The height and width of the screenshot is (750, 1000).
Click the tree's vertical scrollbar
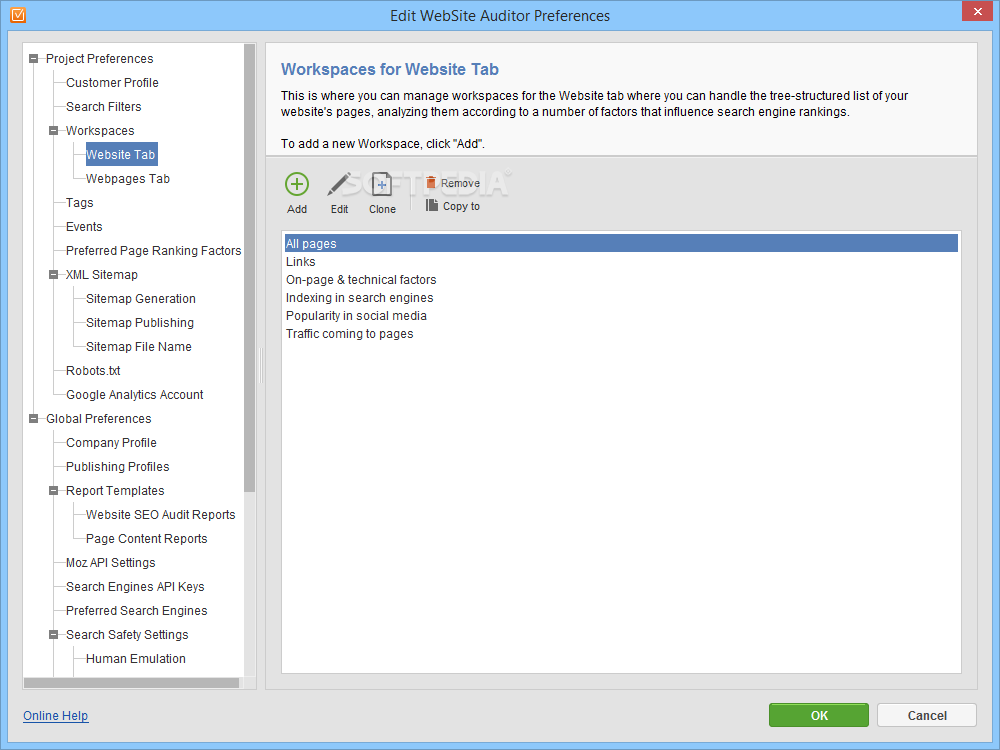click(249, 268)
